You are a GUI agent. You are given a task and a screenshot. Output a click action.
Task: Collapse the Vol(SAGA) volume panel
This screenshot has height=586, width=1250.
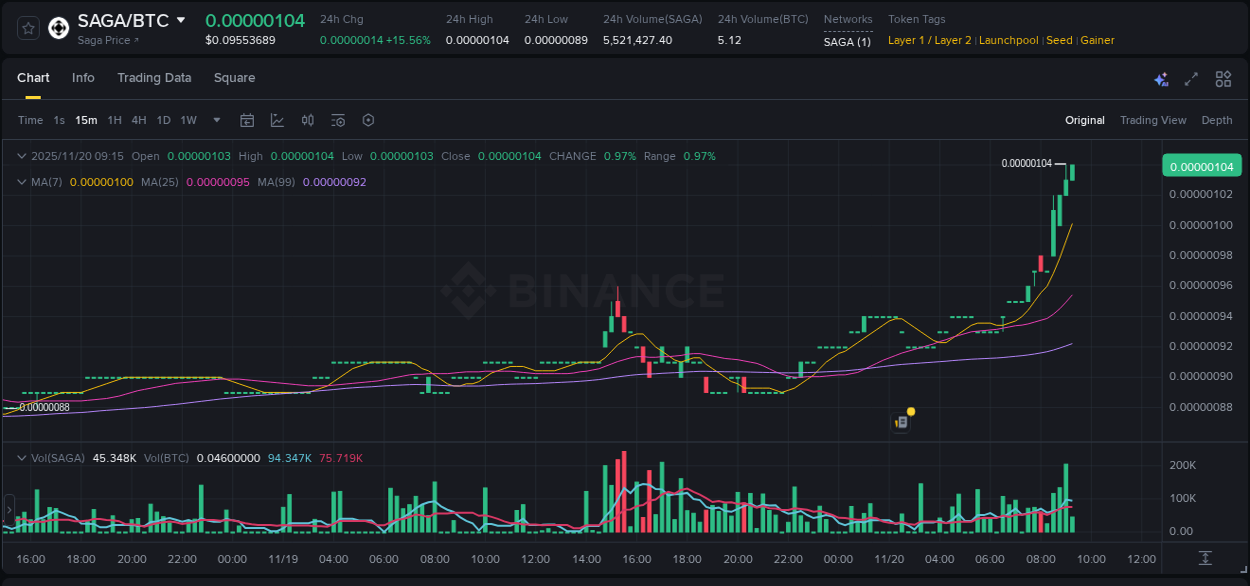(21, 457)
